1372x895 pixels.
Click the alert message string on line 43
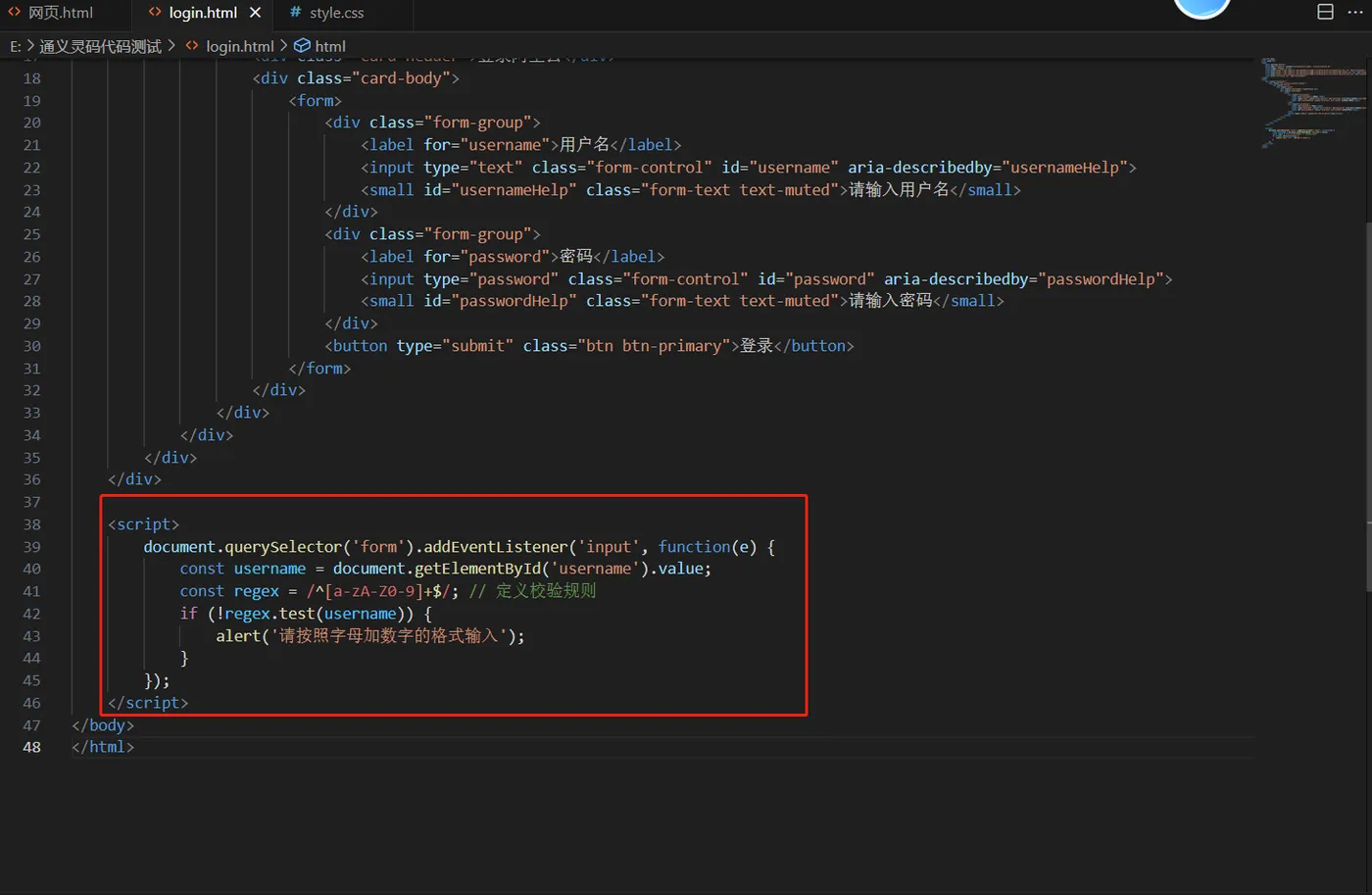click(x=389, y=636)
